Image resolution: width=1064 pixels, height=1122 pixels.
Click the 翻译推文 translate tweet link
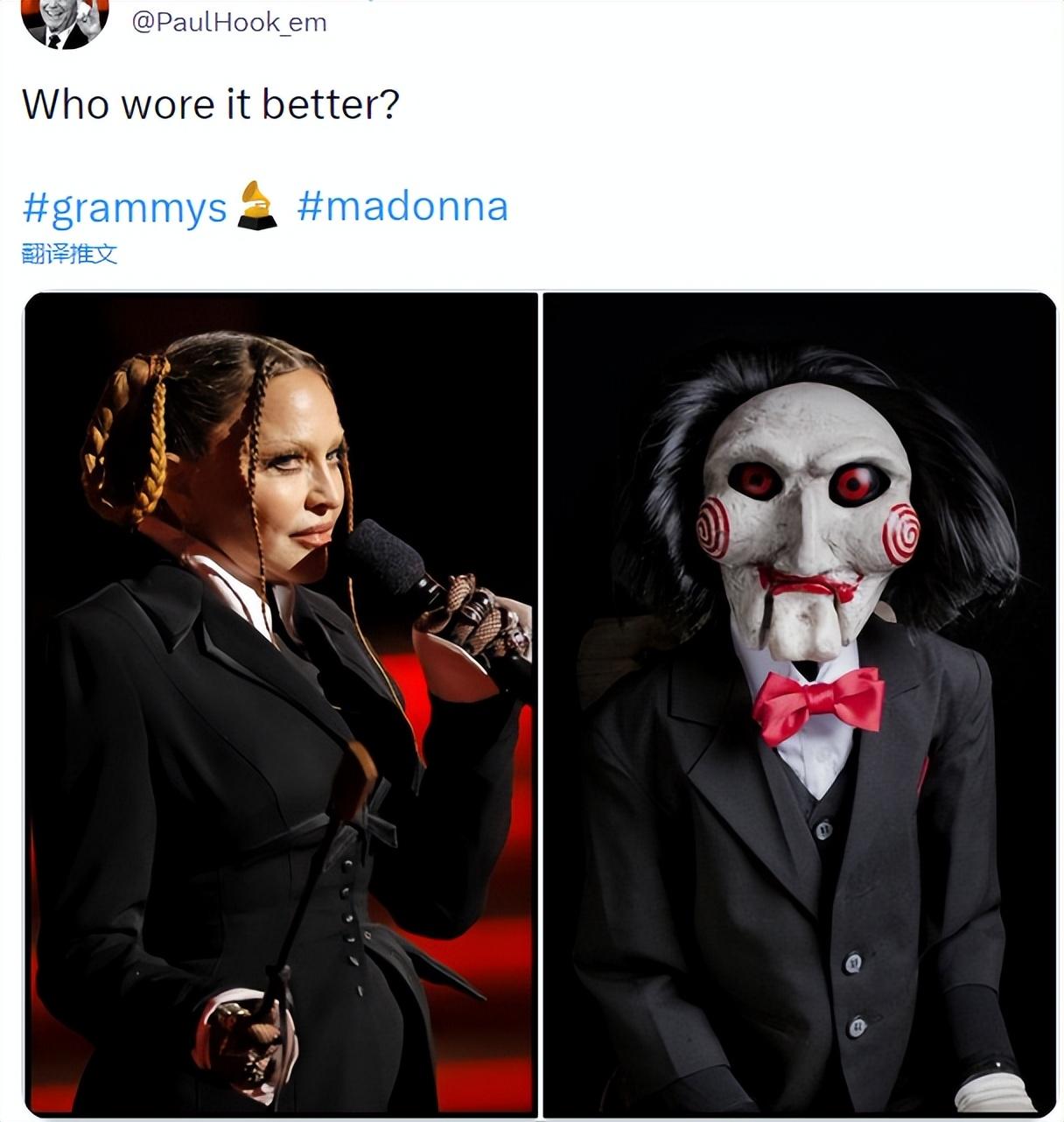pyautogui.click(x=69, y=255)
